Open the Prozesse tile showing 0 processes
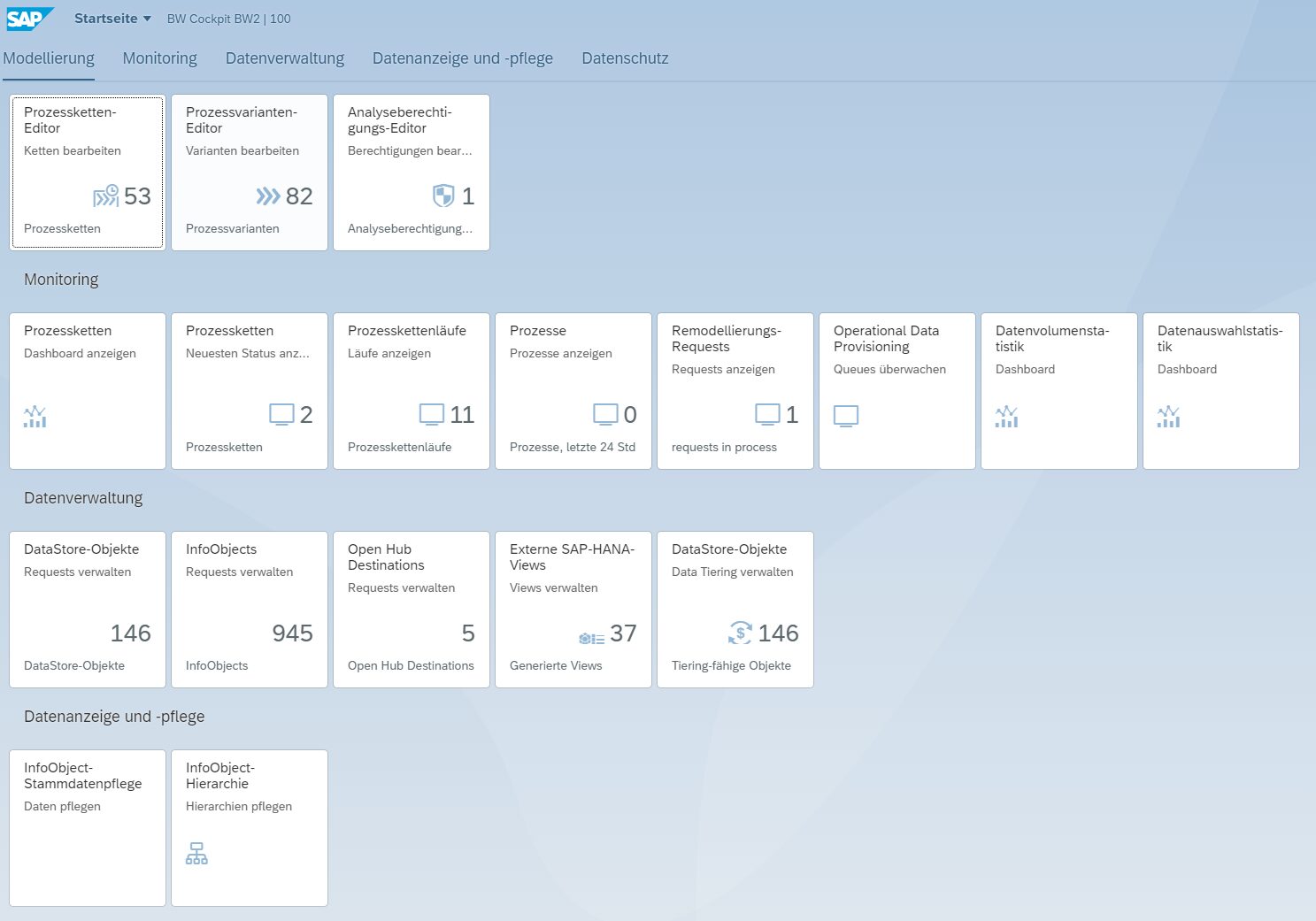The height and width of the screenshot is (921, 1316). pyautogui.click(x=573, y=390)
